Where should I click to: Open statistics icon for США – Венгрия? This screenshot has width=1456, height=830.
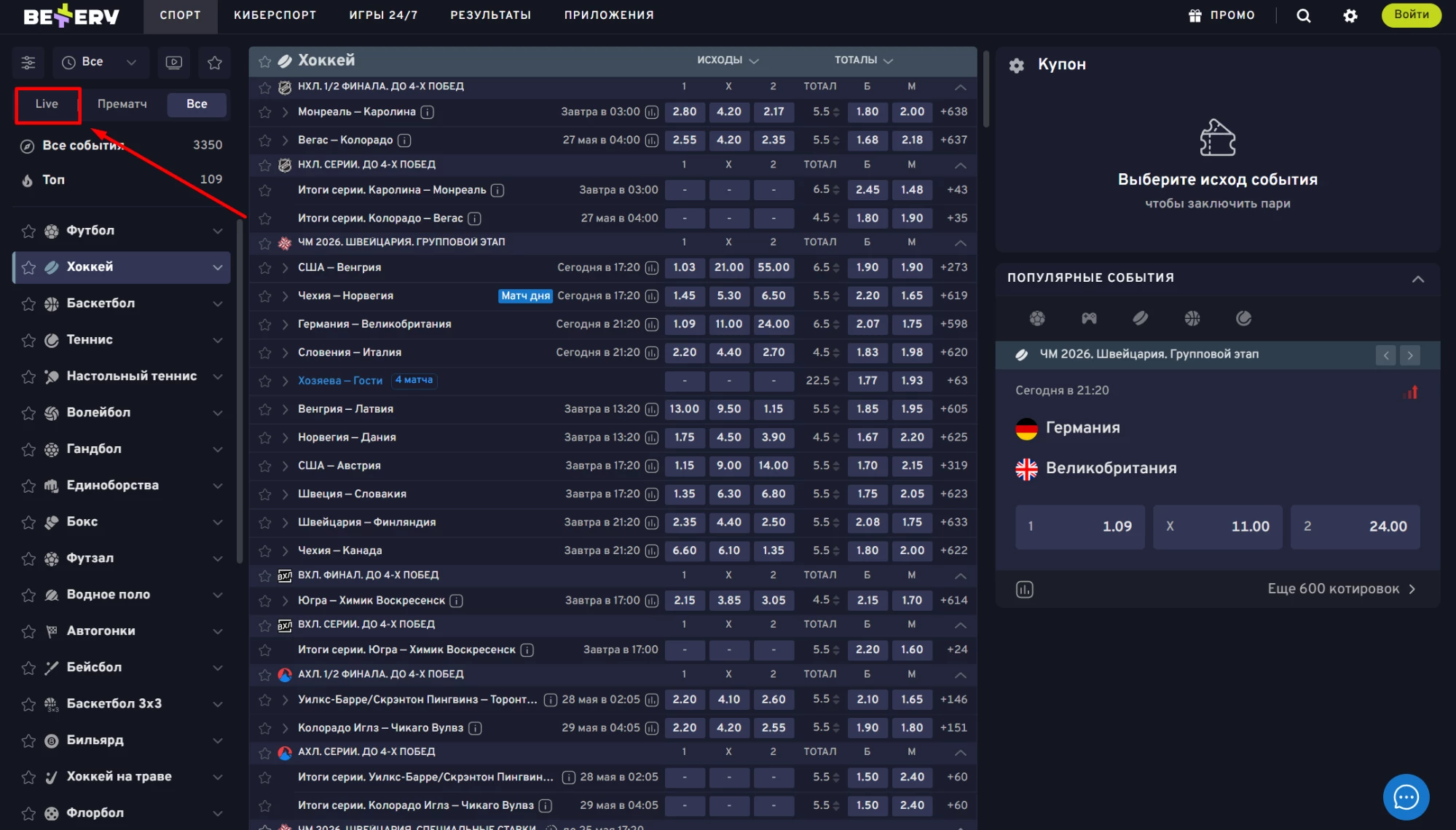[652, 268]
